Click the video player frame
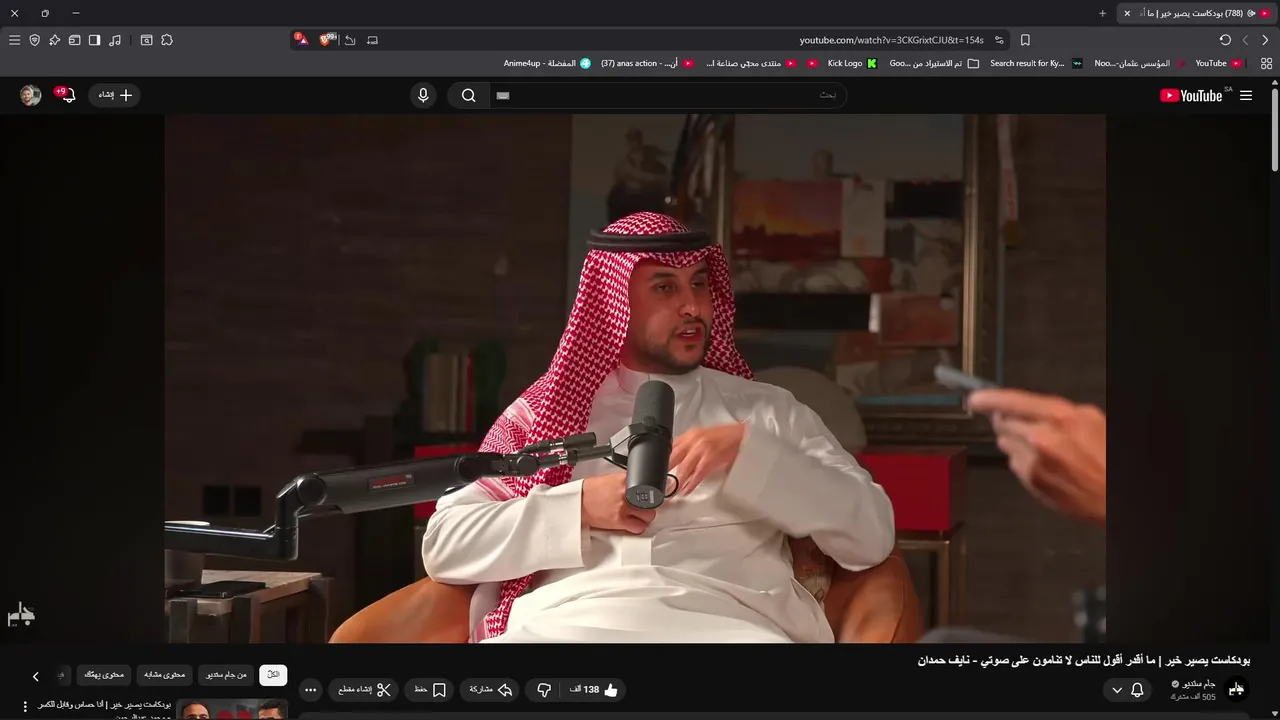 click(635, 378)
